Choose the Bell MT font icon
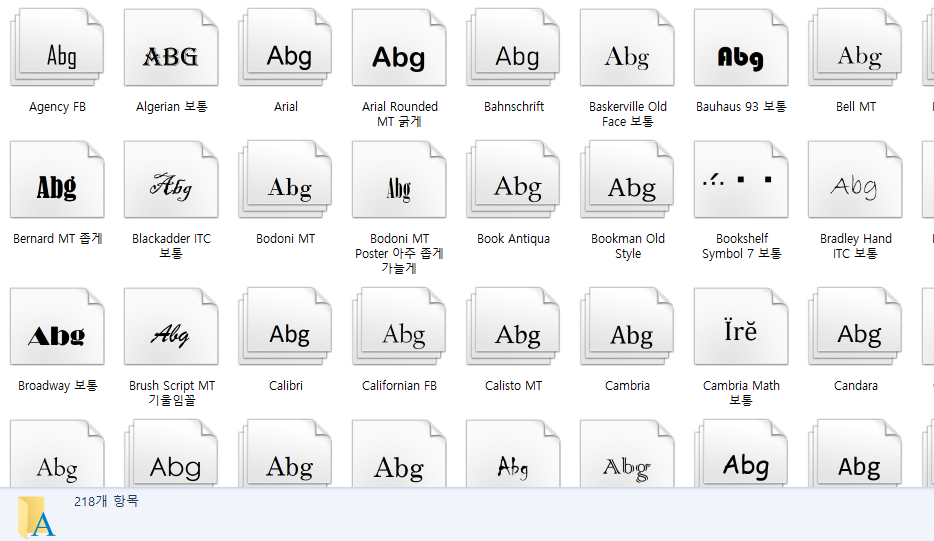934x541 pixels. point(855,48)
